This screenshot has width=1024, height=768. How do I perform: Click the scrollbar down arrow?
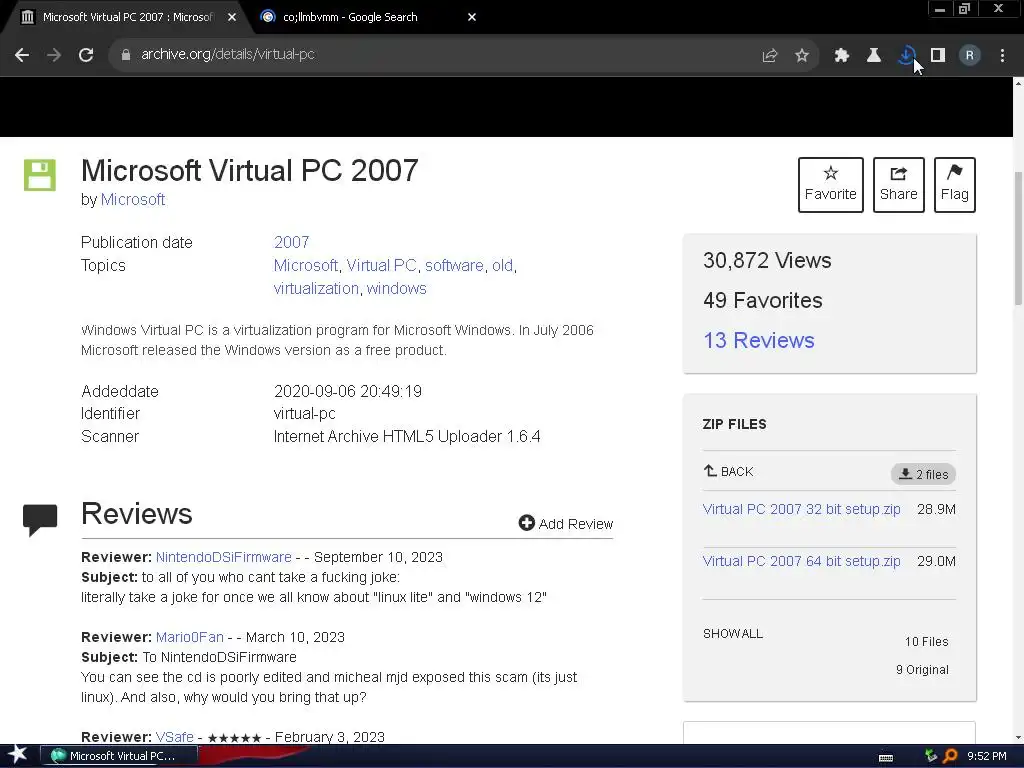pos(1018,738)
